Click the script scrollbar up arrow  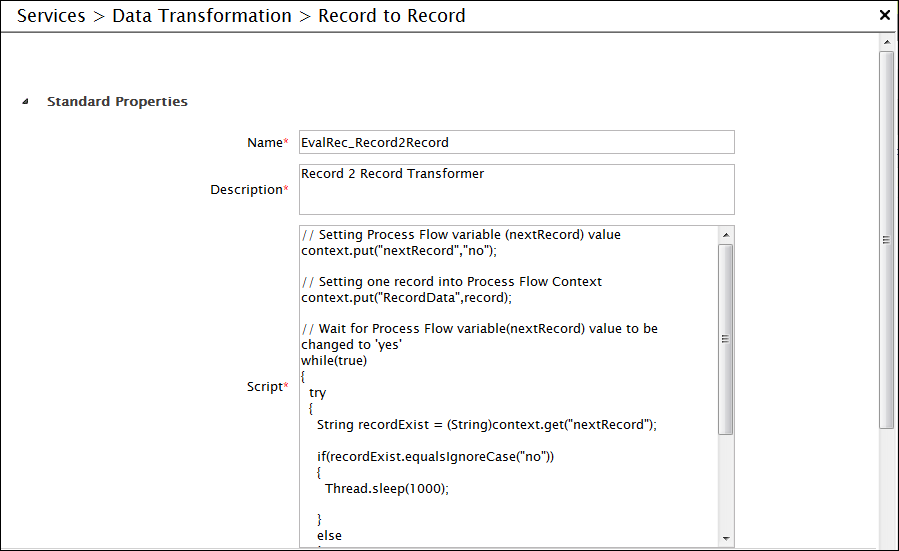click(x=726, y=235)
